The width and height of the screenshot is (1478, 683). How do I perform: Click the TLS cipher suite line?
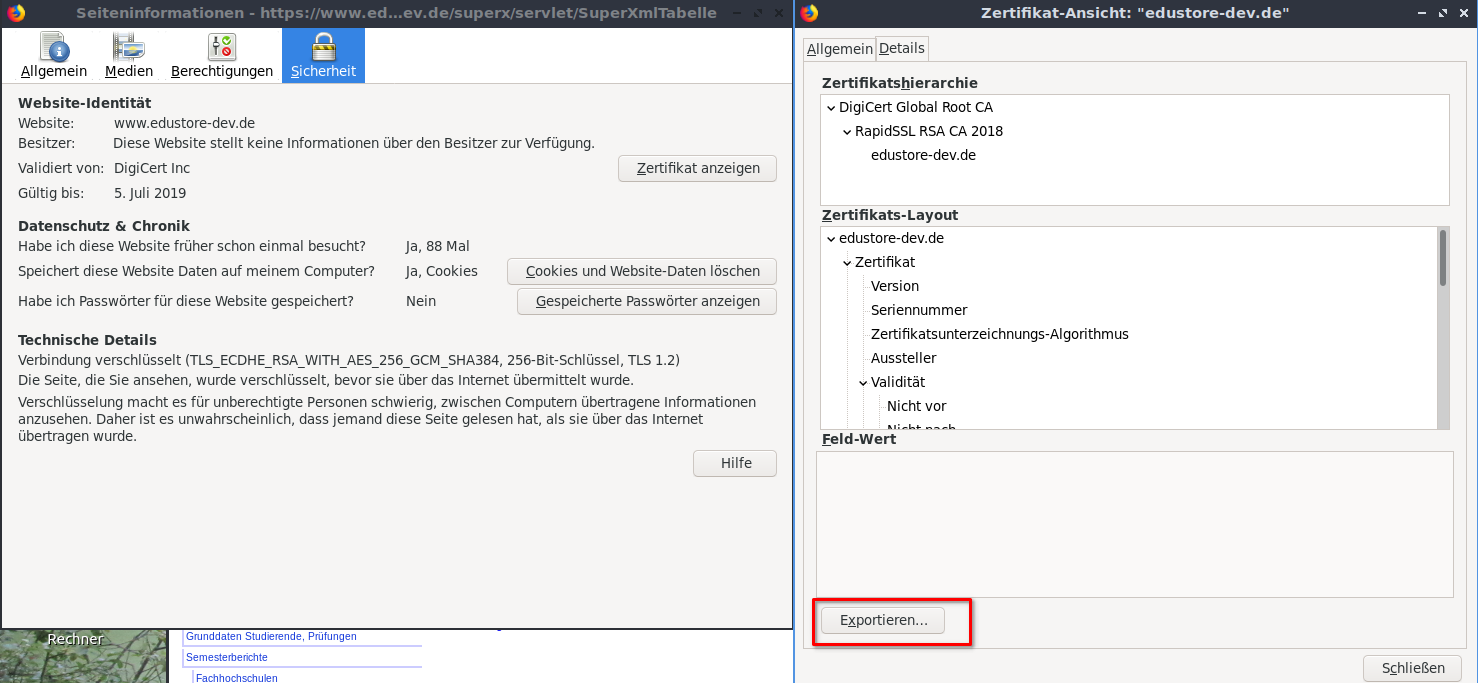[x=349, y=360]
